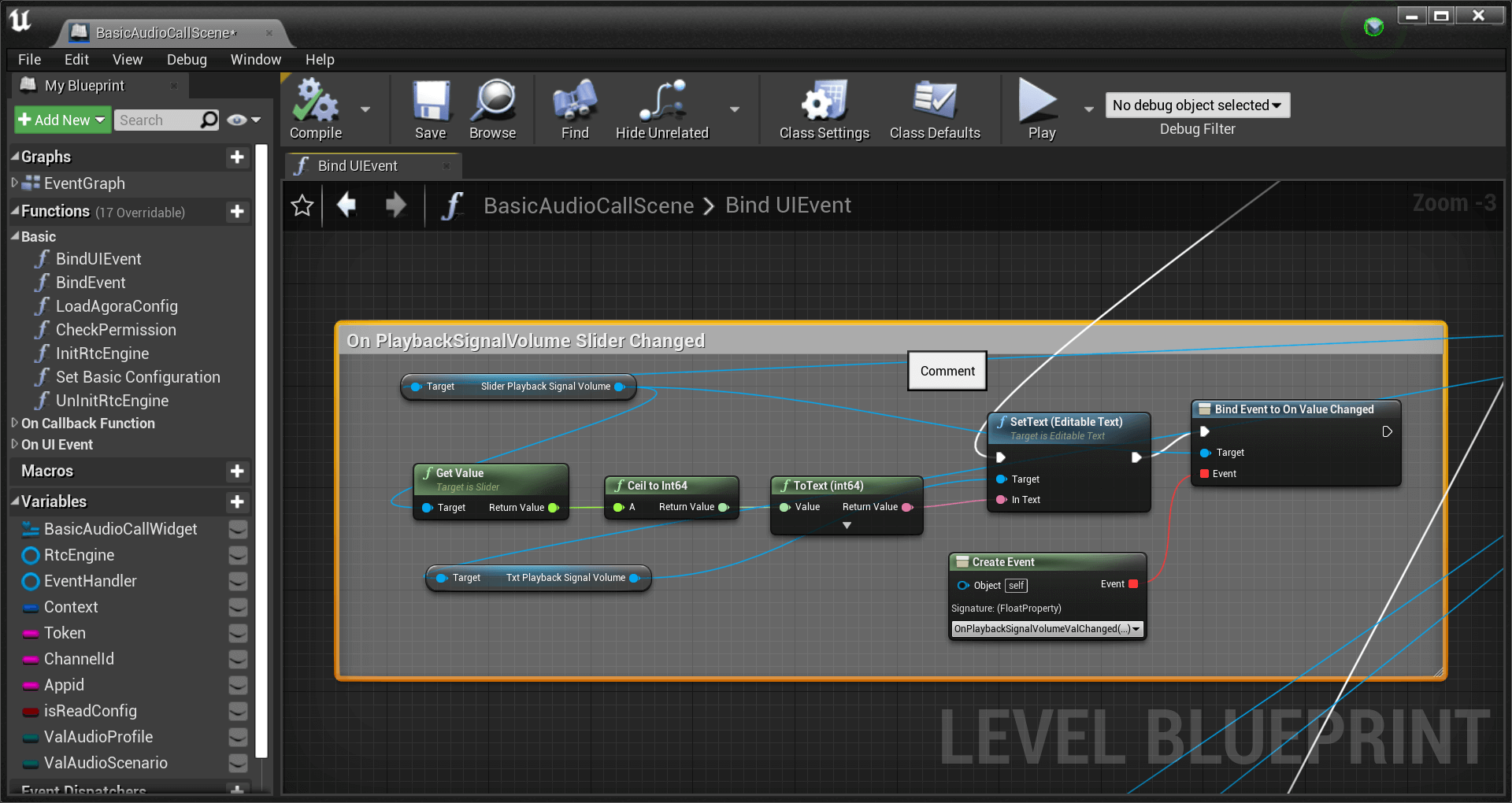The height and width of the screenshot is (803, 1512).
Task: Toggle isReadConfig variable visibility
Action: 238,712
